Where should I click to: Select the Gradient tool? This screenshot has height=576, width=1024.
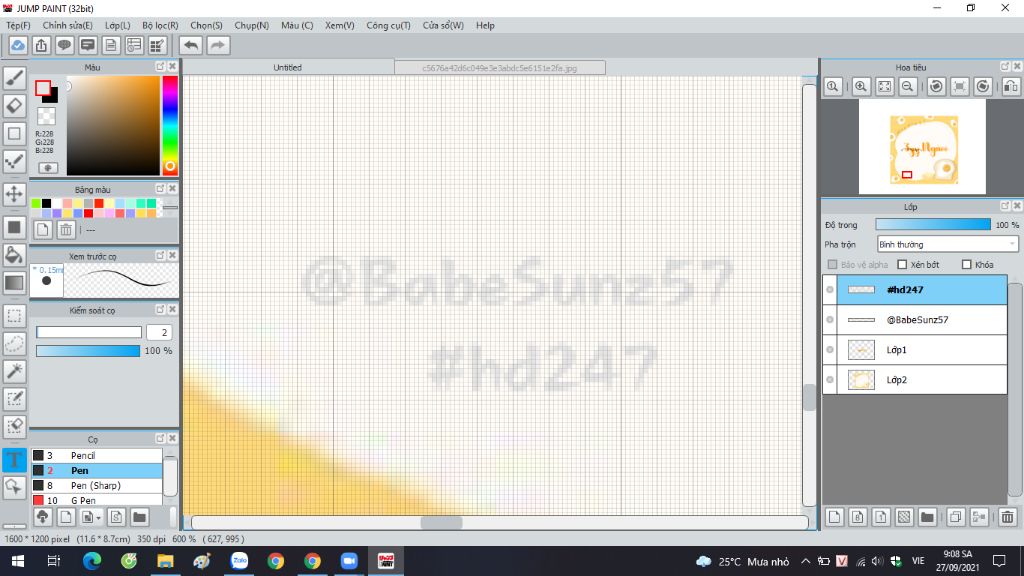[x=14, y=283]
